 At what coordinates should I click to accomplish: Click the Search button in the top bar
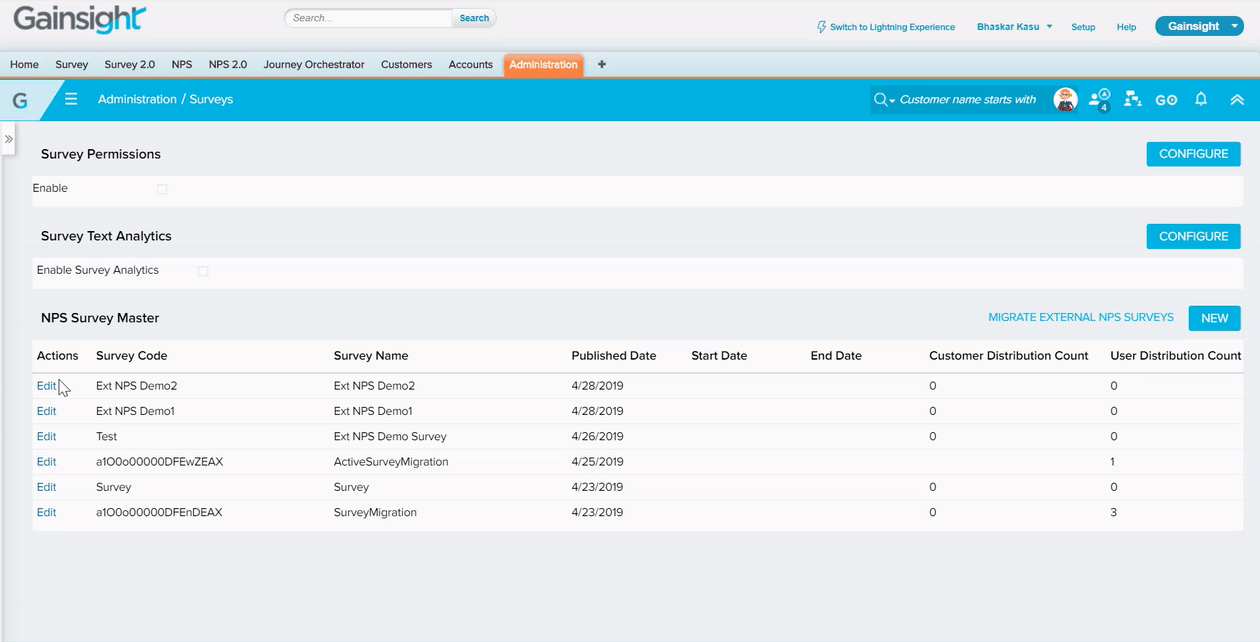coord(474,18)
